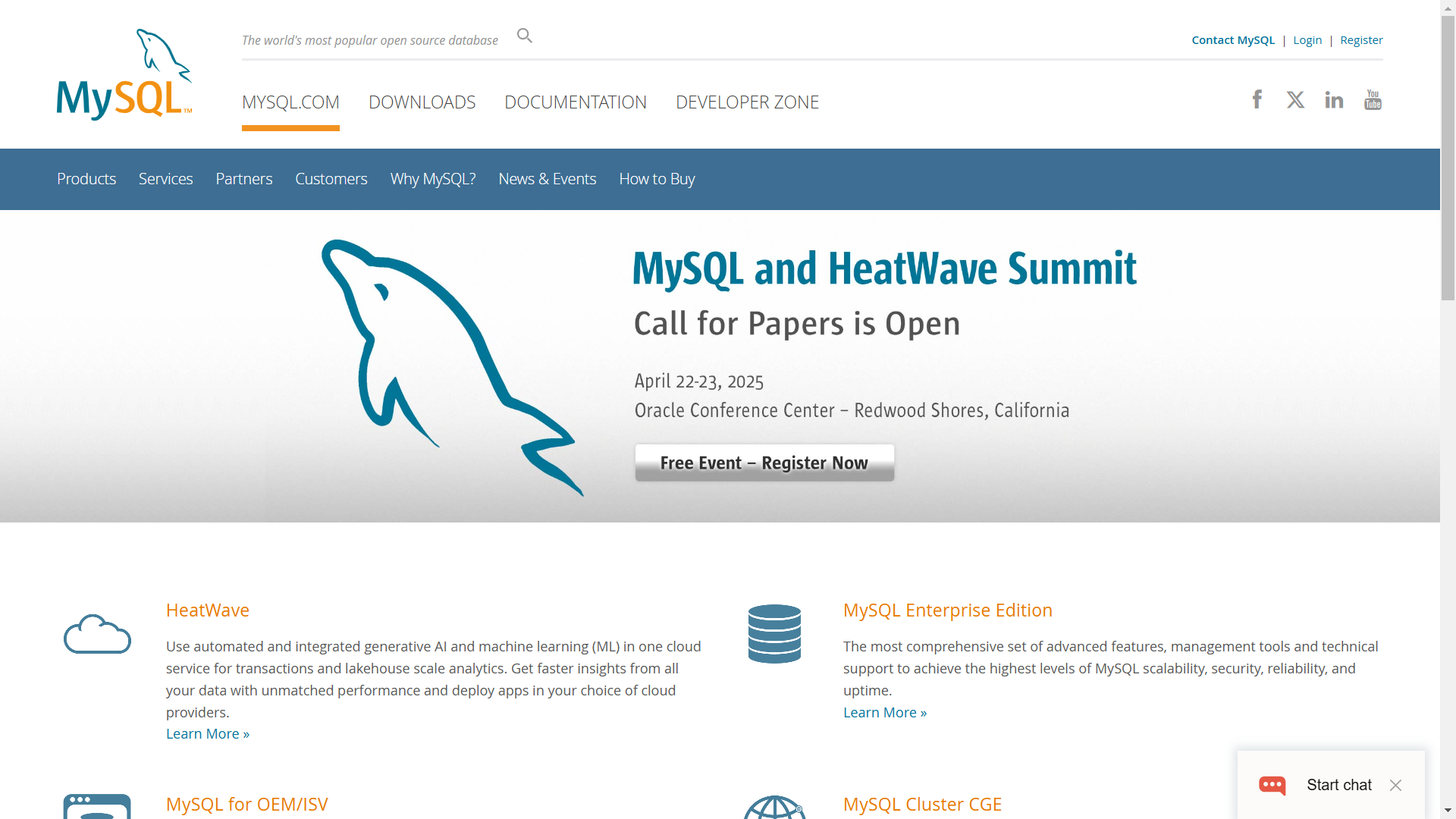This screenshot has height=819, width=1456.
Task: Open MySQL Cluster CGE heading link
Action: 922,805
